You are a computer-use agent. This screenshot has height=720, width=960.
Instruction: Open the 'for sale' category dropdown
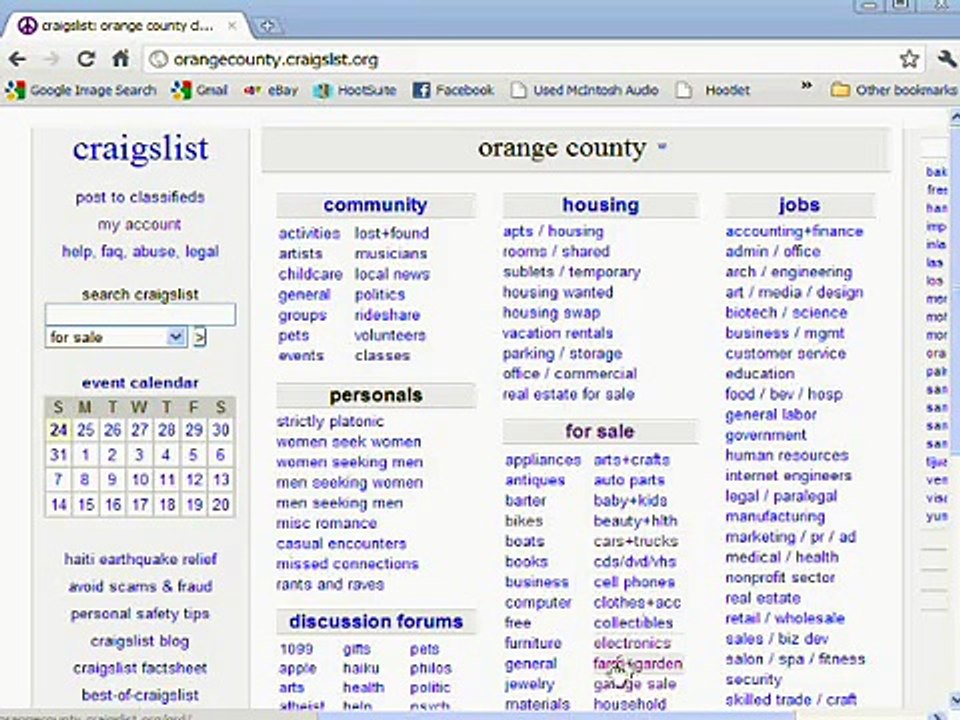click(116, 337)
